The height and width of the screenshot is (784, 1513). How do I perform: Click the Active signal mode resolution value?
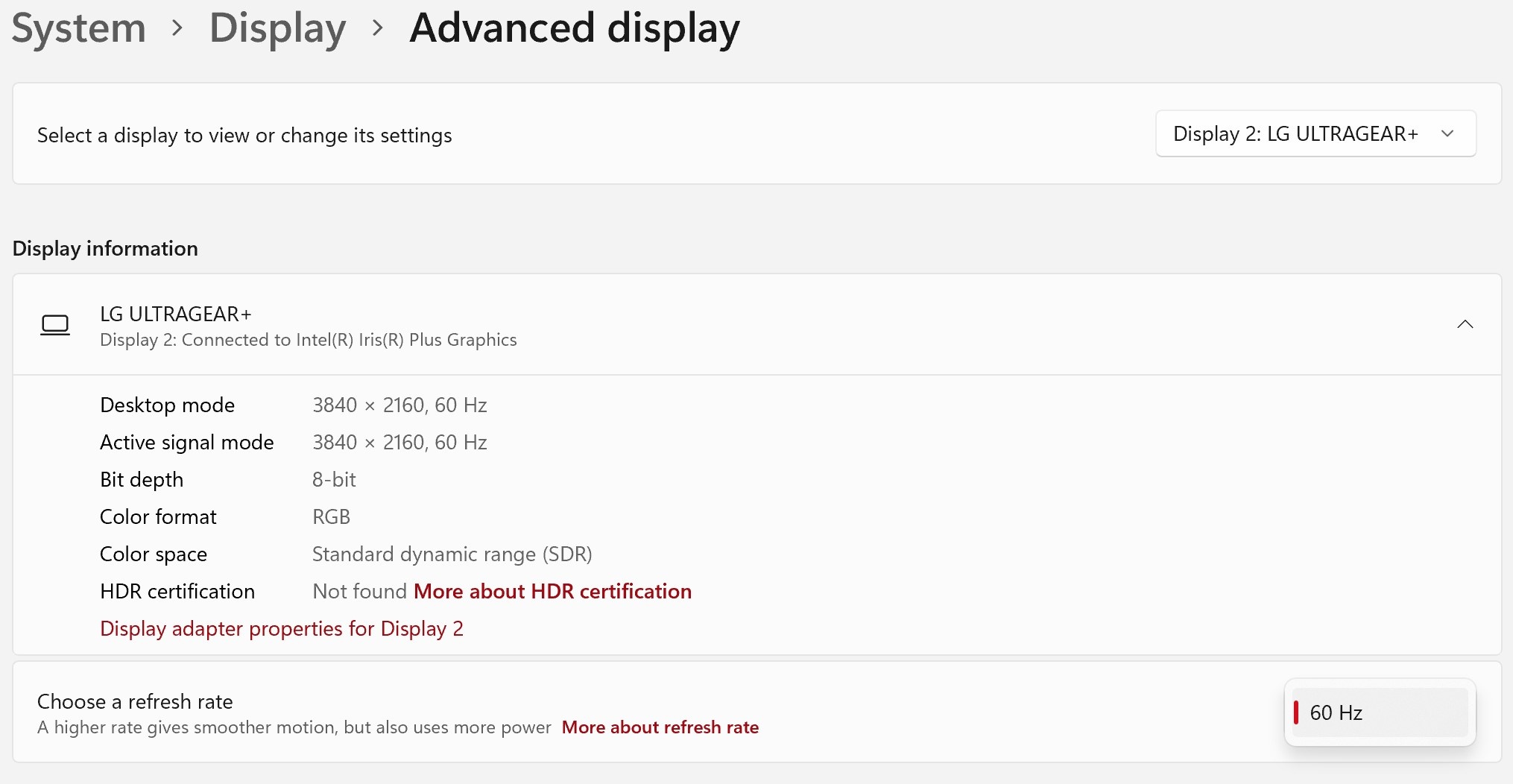pyautogui.click(x=399, y=442)
